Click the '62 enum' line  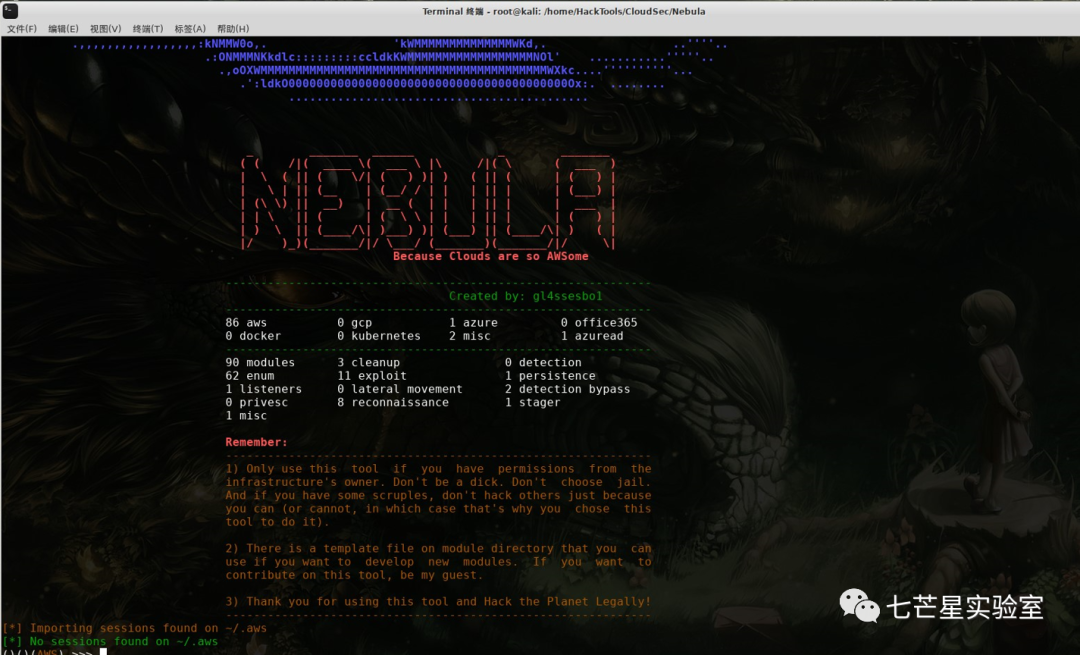pos(249,376)
